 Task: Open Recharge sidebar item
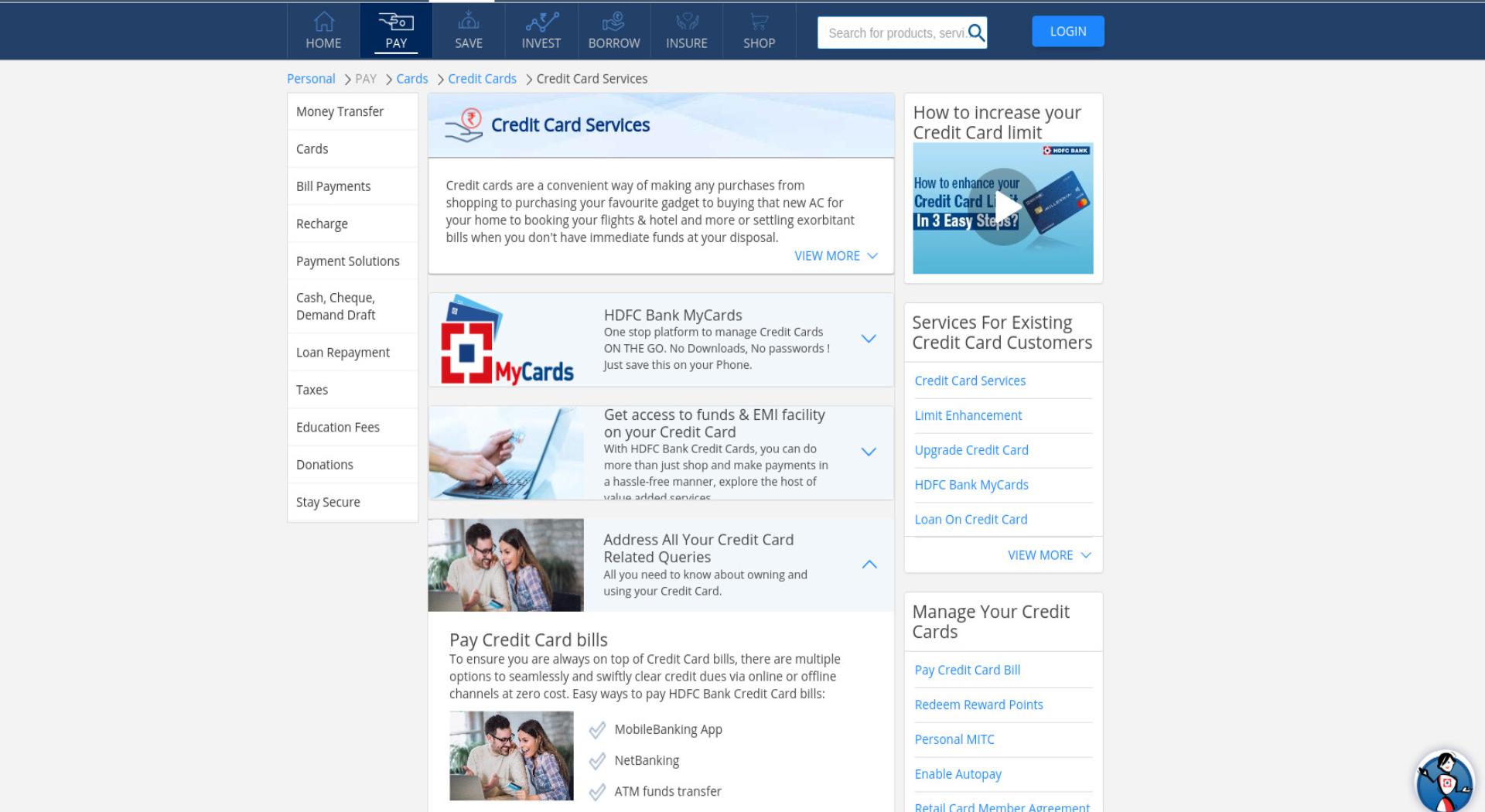353,223
